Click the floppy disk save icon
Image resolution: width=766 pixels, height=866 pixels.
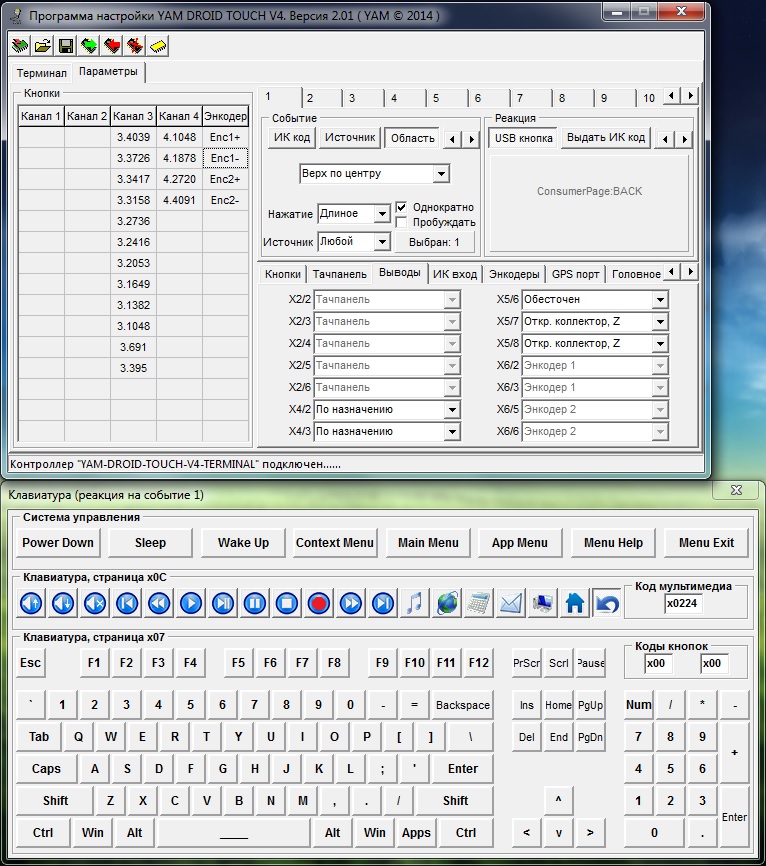pos(65,46)
